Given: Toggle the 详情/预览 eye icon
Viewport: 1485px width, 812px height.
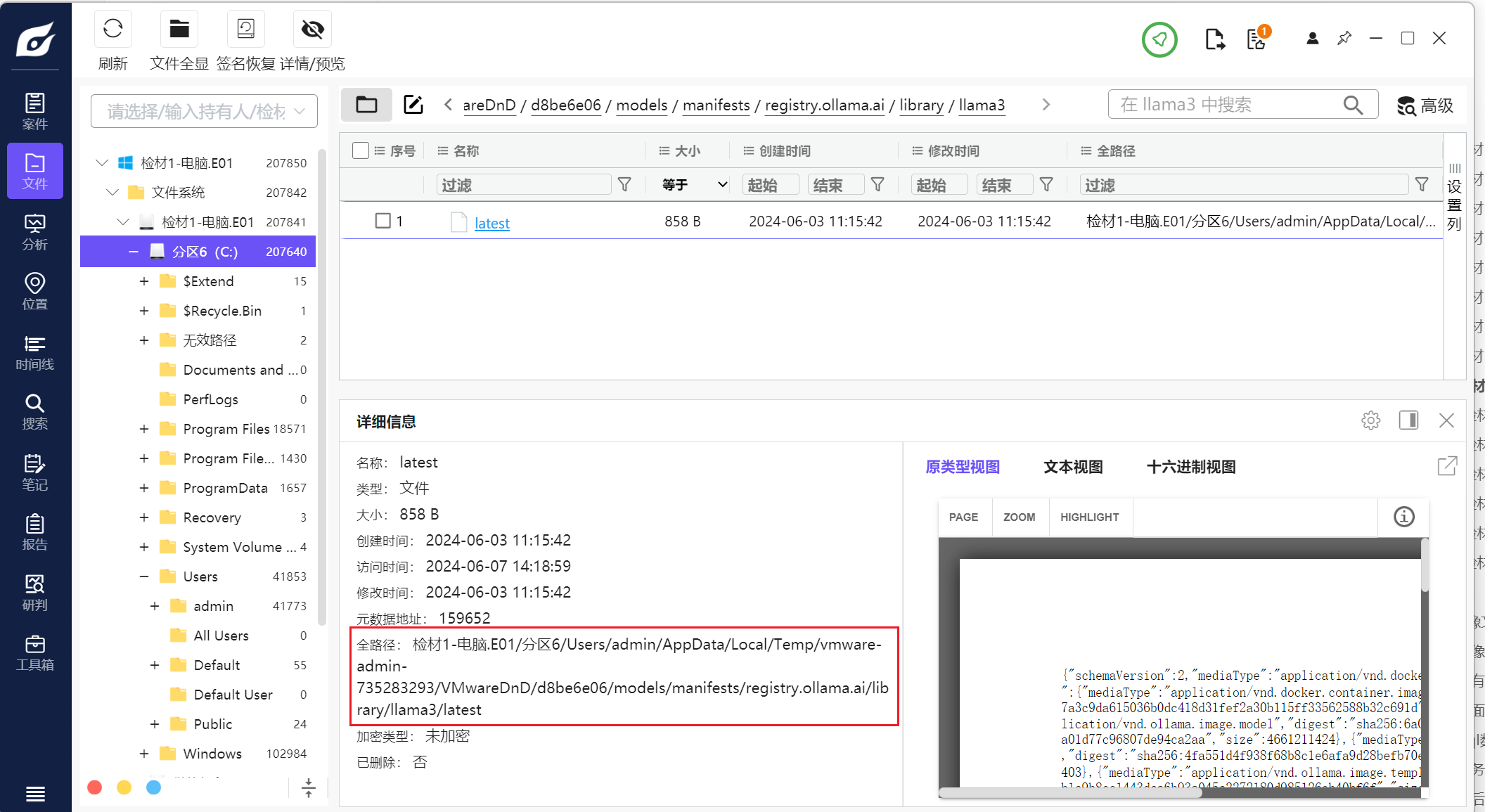Looking at the screenshot, I should 312,30.
